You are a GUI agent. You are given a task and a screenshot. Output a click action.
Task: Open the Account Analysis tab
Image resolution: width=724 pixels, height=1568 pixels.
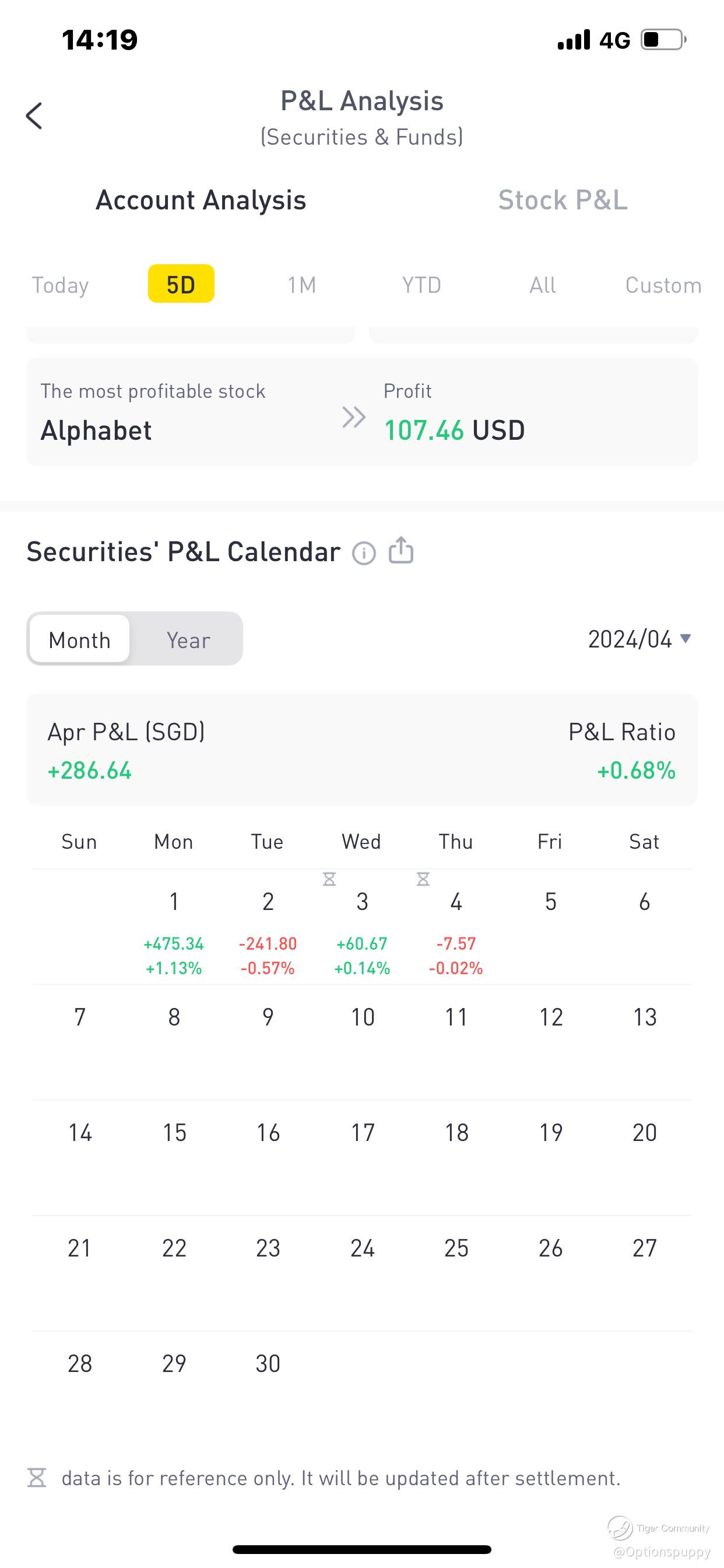pos(201,200)
